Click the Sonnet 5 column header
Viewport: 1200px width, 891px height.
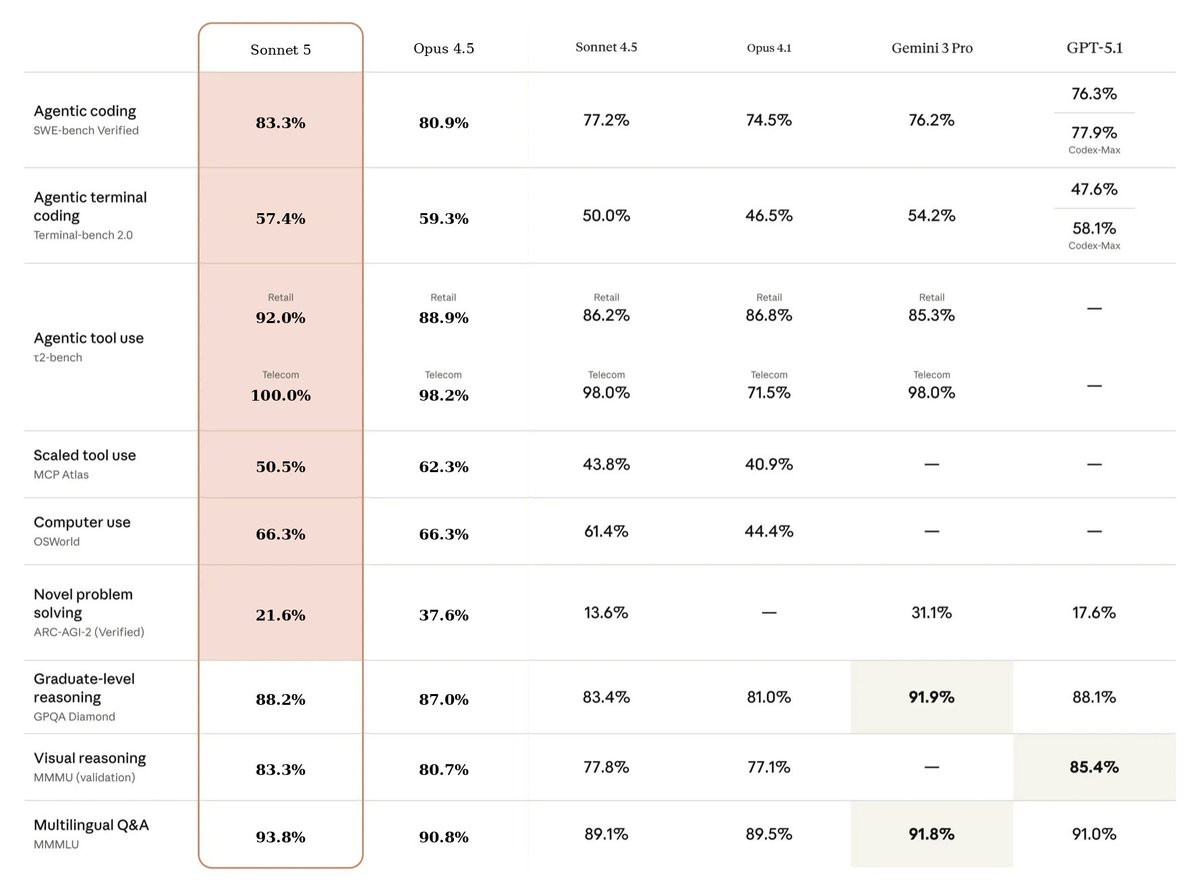tap(280, 50)
